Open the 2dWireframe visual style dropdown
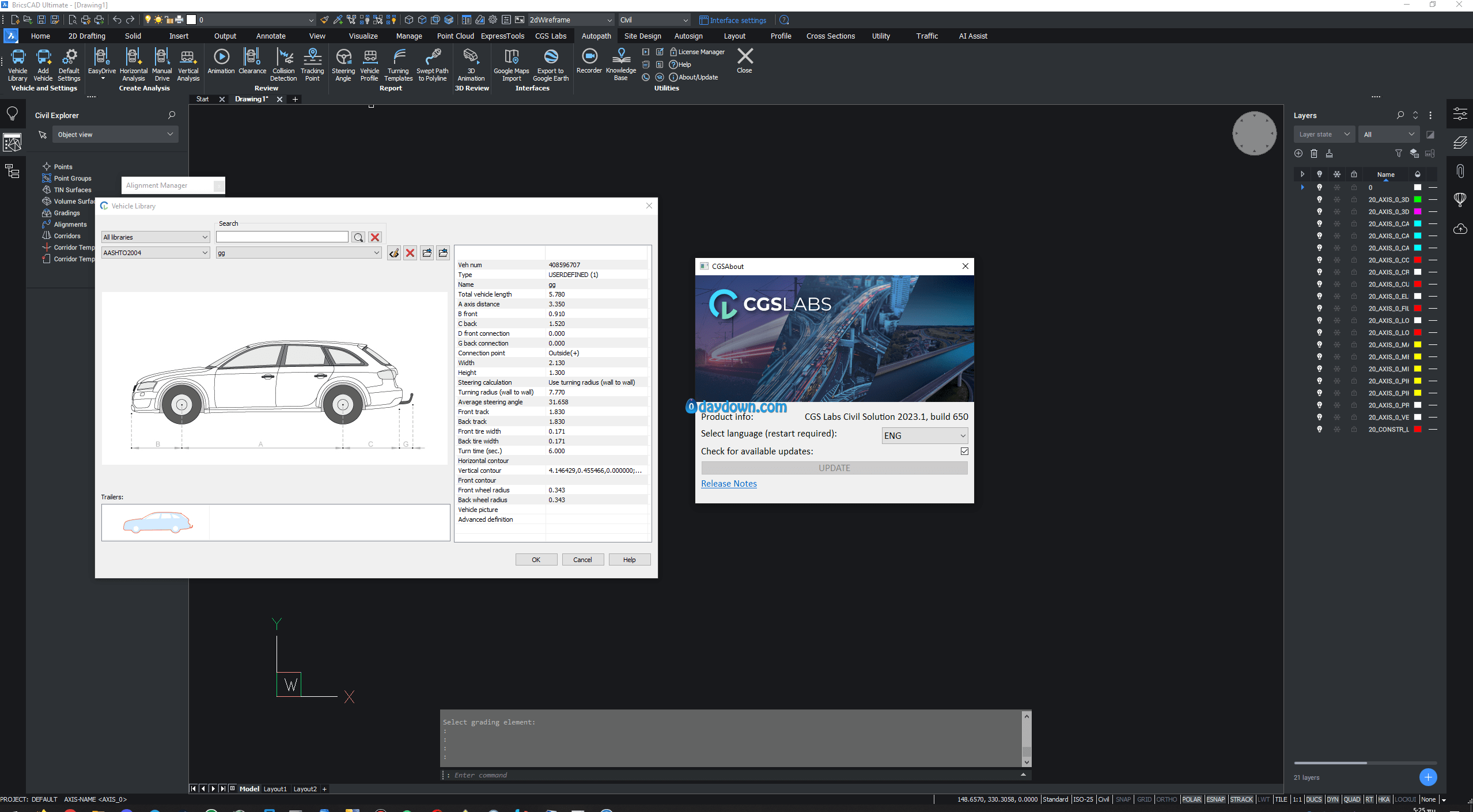Screen dimensions: 1473x812 (x=571, y=20)
